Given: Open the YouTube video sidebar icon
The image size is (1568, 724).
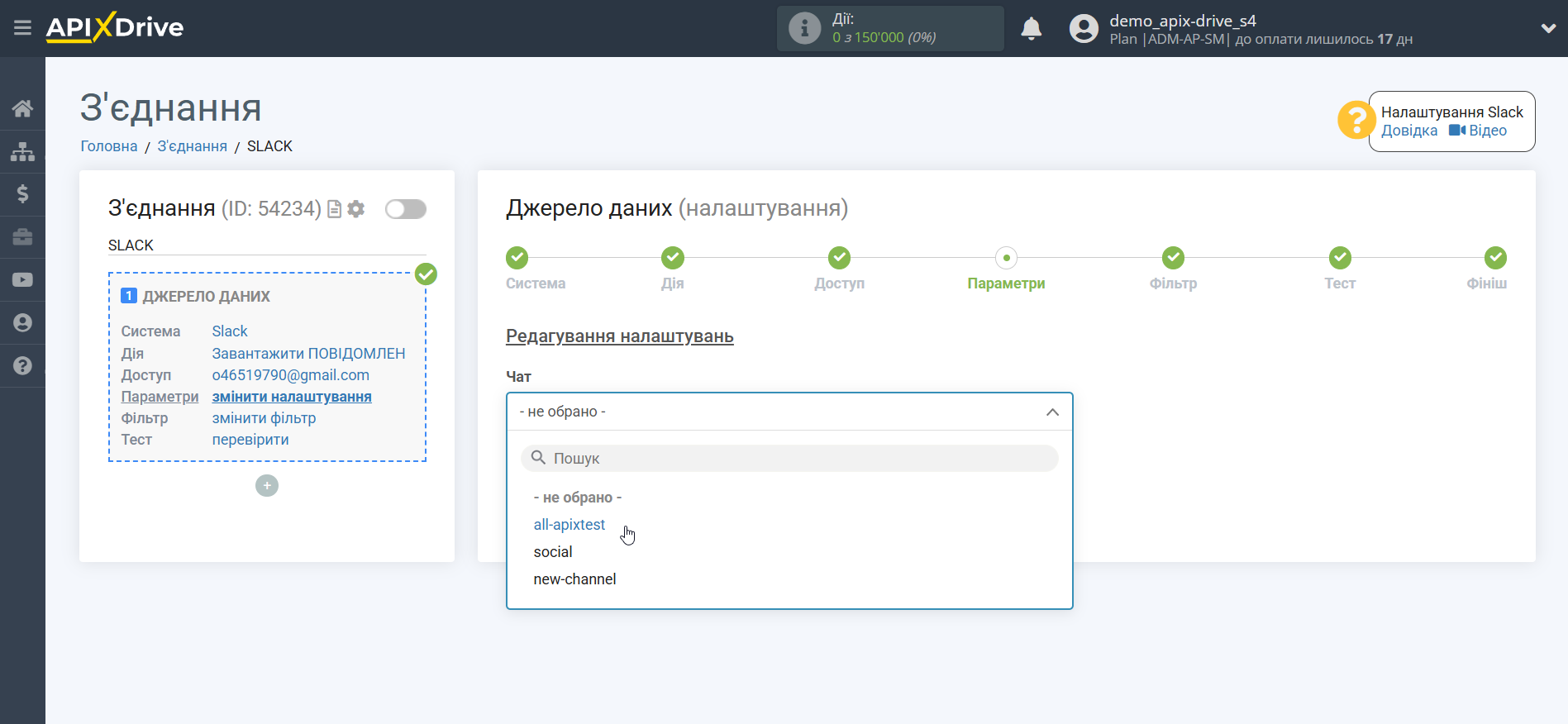Looking at the screenshot, I should pyautogui.click(x=22, y=280).
